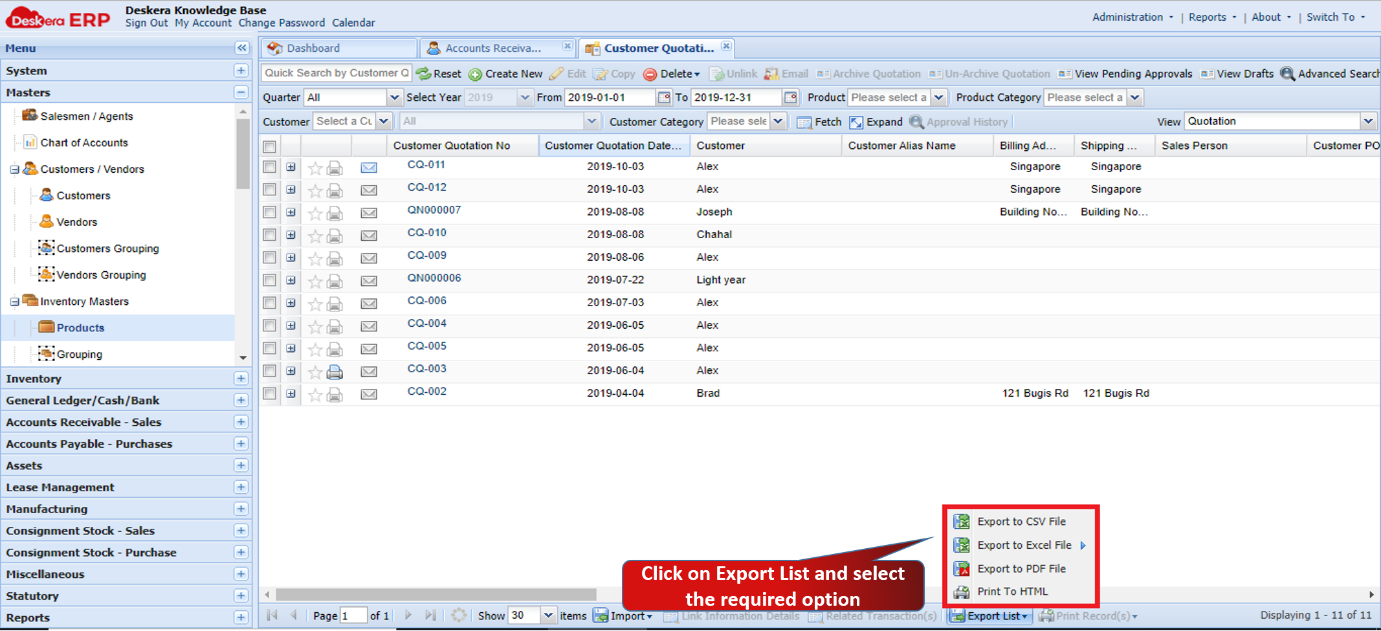Open View Pending Approvals
This screenshot has height=631, width=1381.
click(1126, 74)
